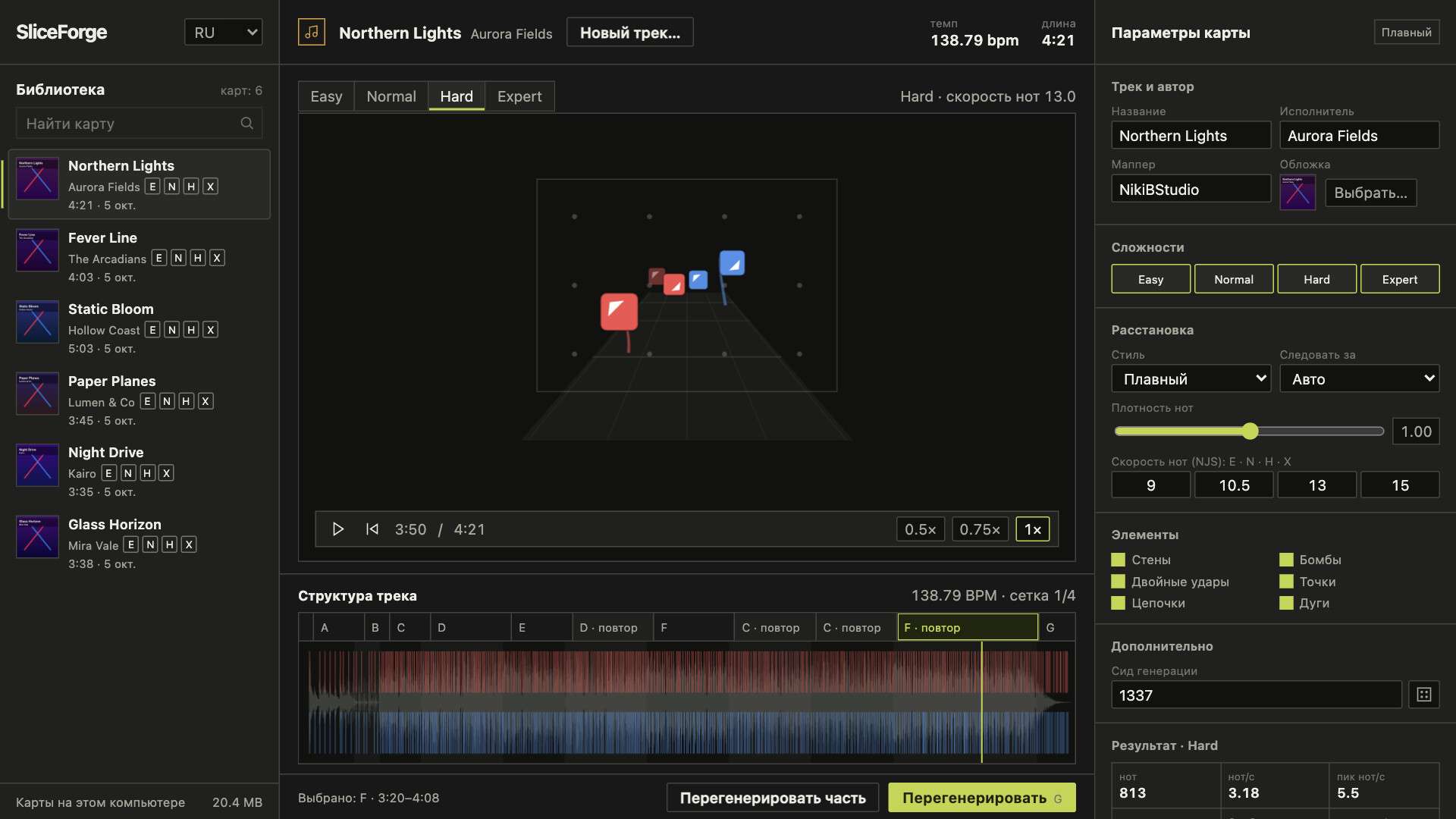The width and height of the screenshot is (1456, 819).
Task: Click the Найти карту search field
Action: click(x=139, y=123)
